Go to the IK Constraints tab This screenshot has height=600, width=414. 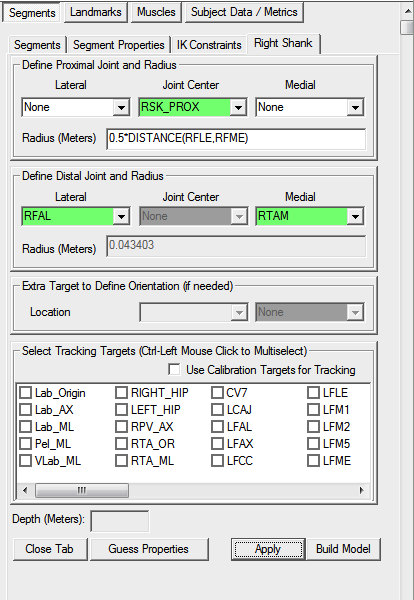coord(209,45)
